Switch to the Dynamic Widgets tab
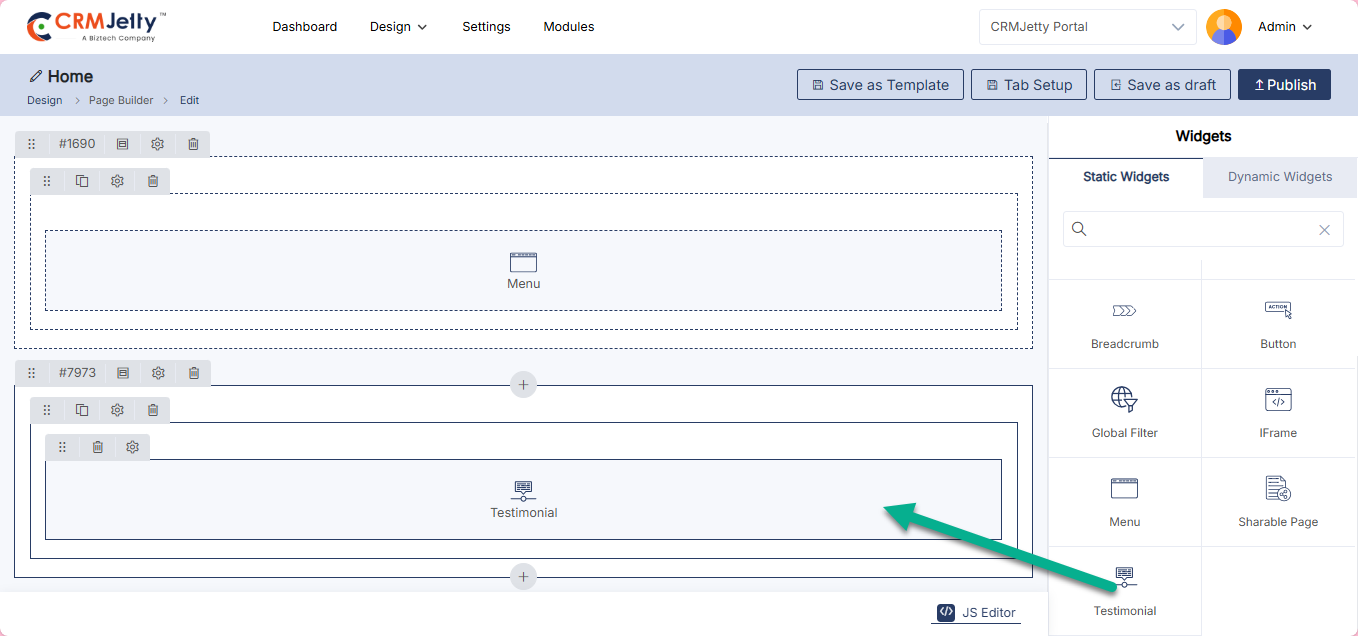 (1279, 177)
